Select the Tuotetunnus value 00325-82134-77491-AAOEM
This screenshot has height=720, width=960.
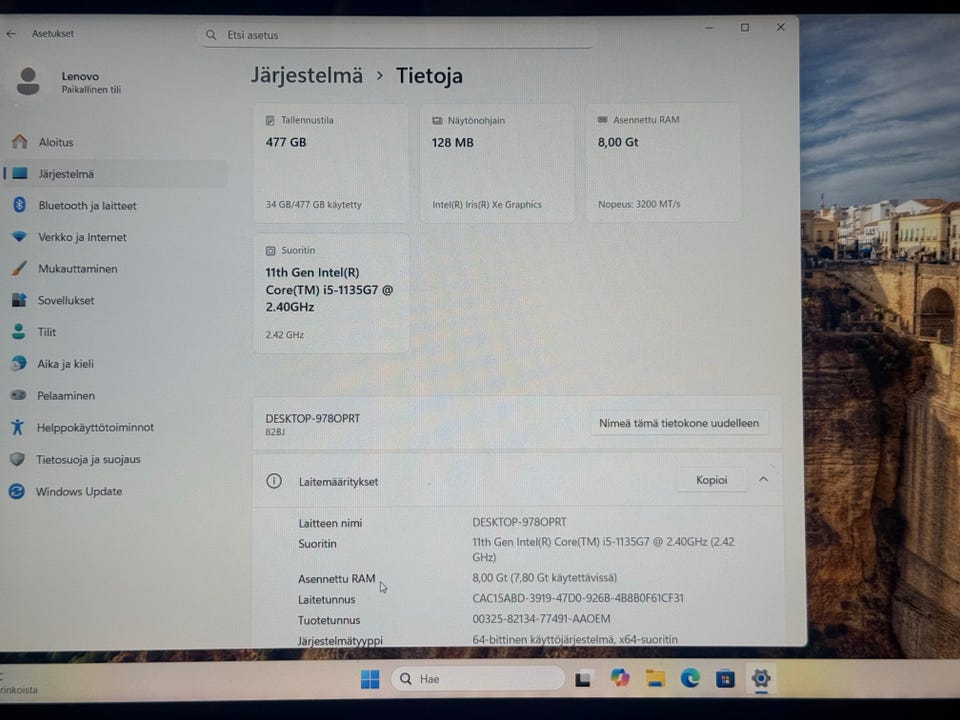click(541, 619)
